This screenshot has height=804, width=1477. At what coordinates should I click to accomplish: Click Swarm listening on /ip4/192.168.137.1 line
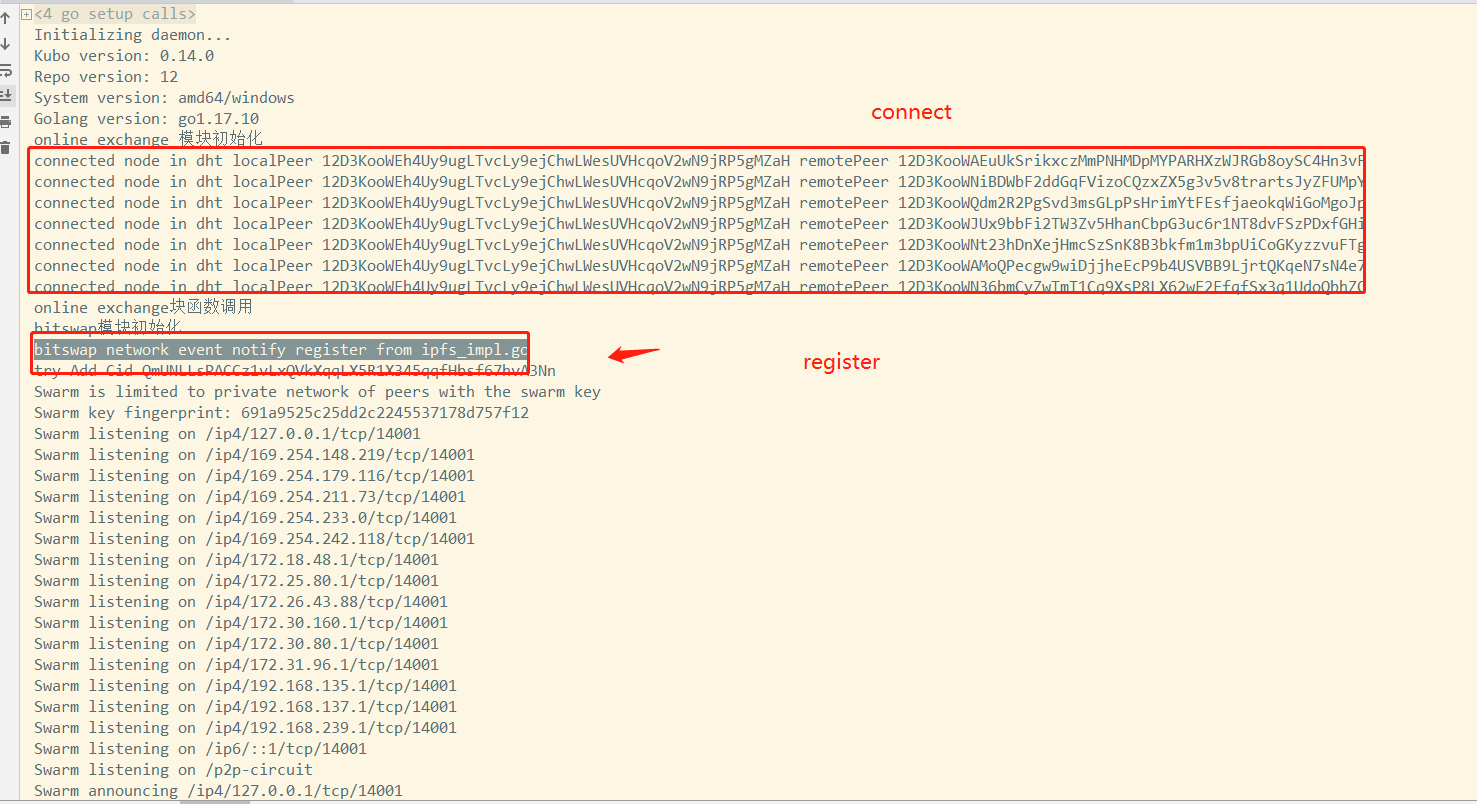pos(245,706)
